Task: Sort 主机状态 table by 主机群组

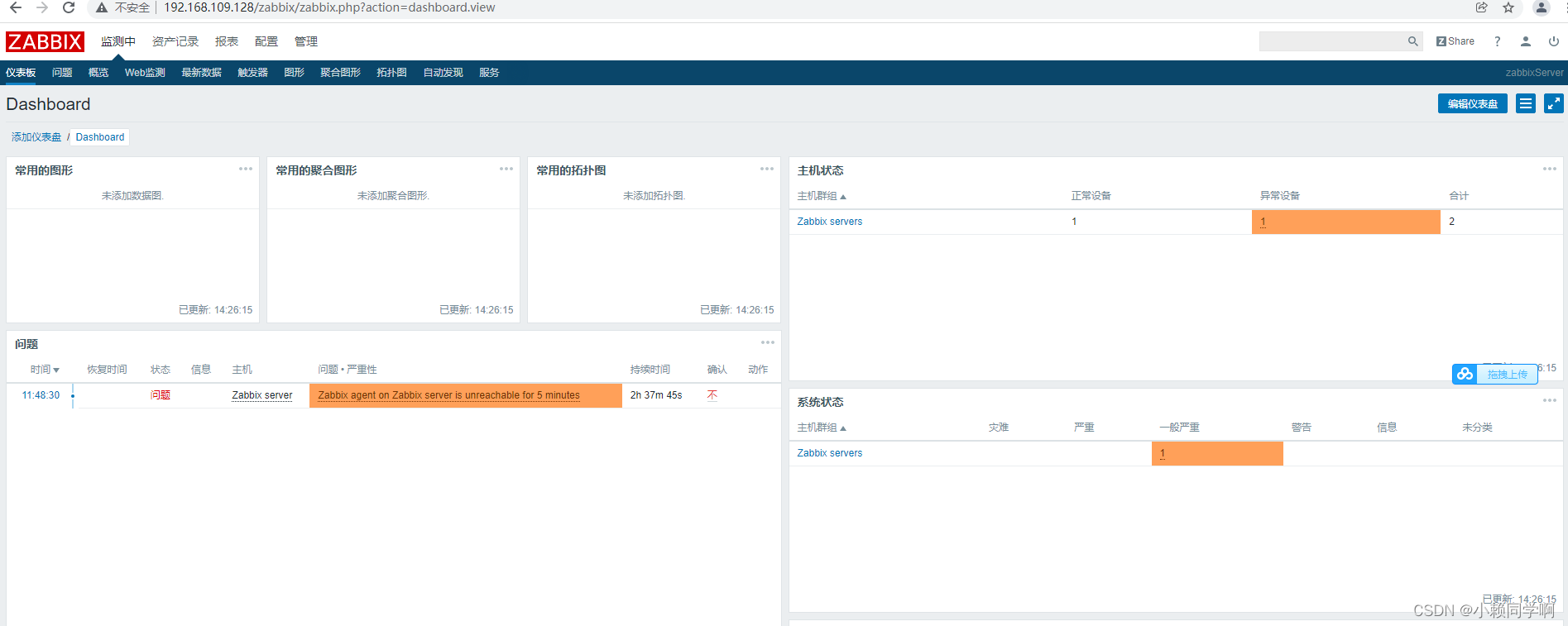Action: (822, 196)
